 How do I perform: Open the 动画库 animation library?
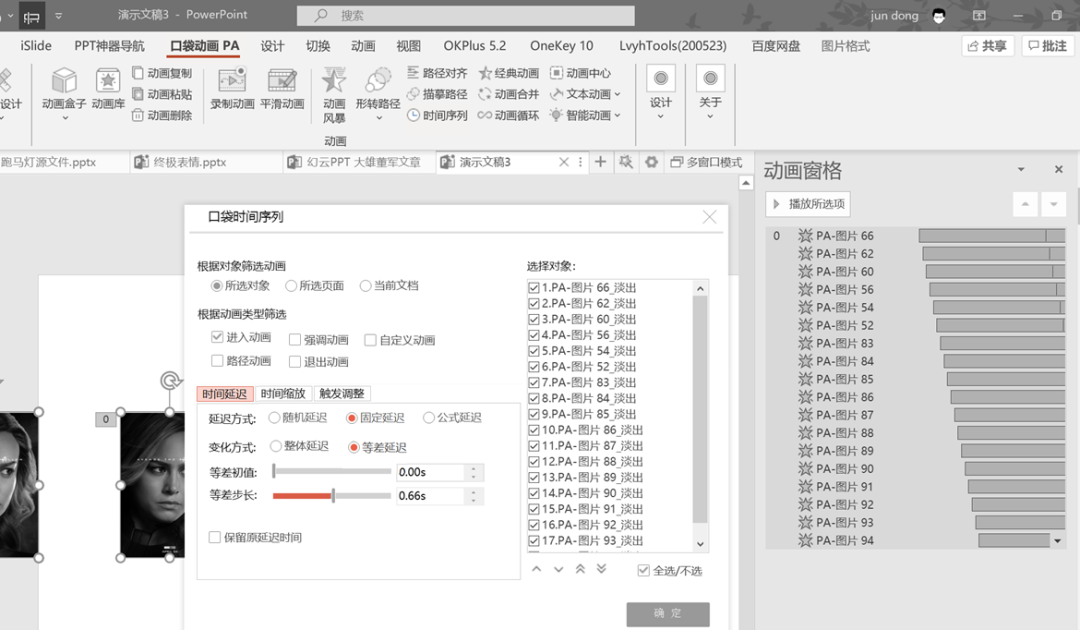tap(108, 90)
